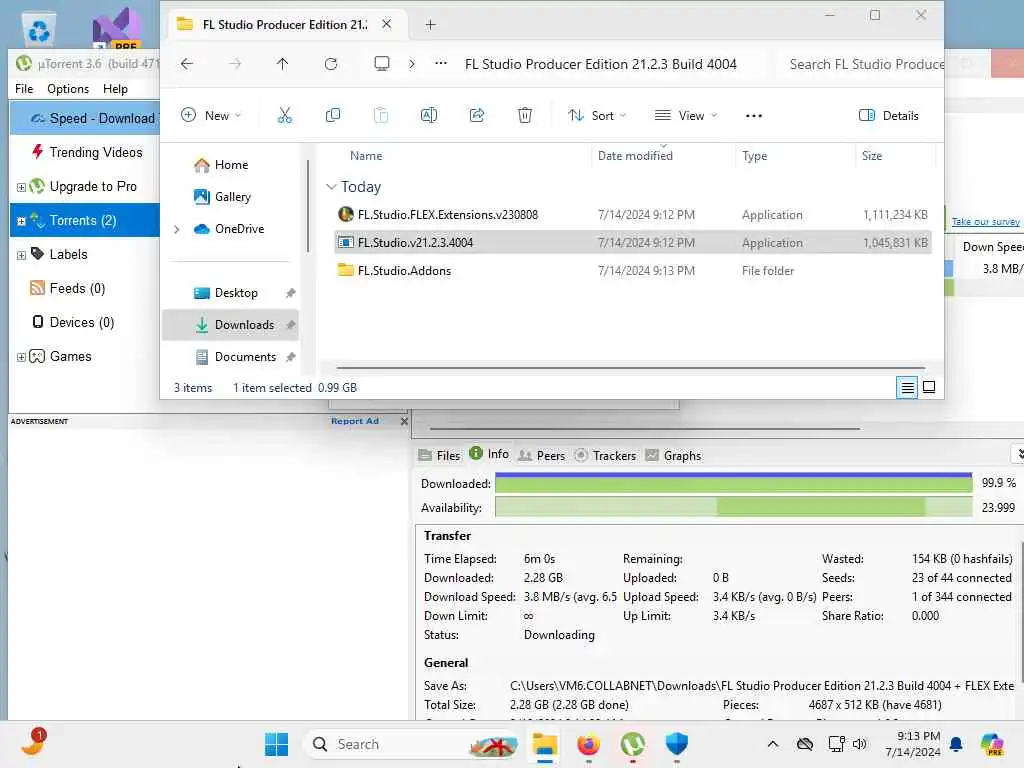
Task: Click the Cut scissors icon in Explorer toolbar
Action: (285, 116)
